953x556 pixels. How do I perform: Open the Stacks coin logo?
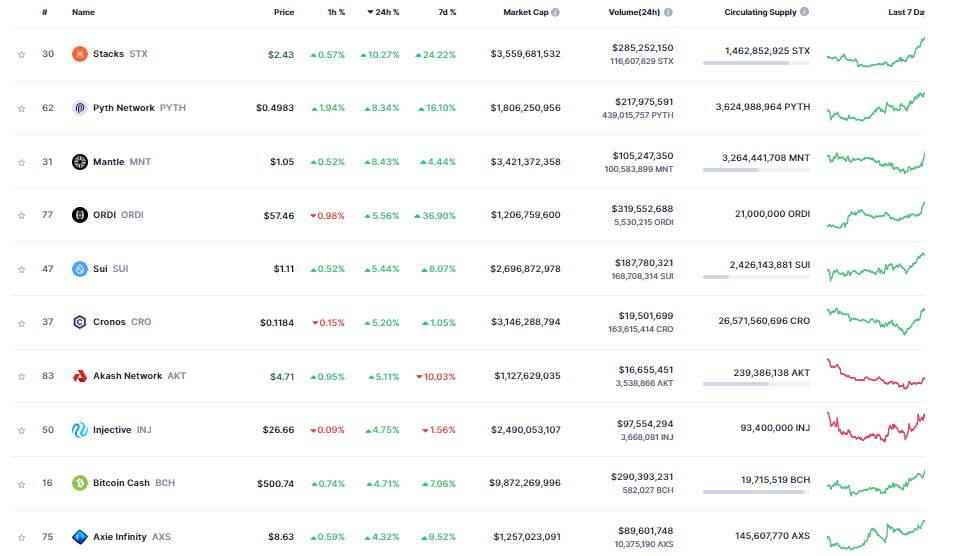pyautogui.click(x=80, y=54)
